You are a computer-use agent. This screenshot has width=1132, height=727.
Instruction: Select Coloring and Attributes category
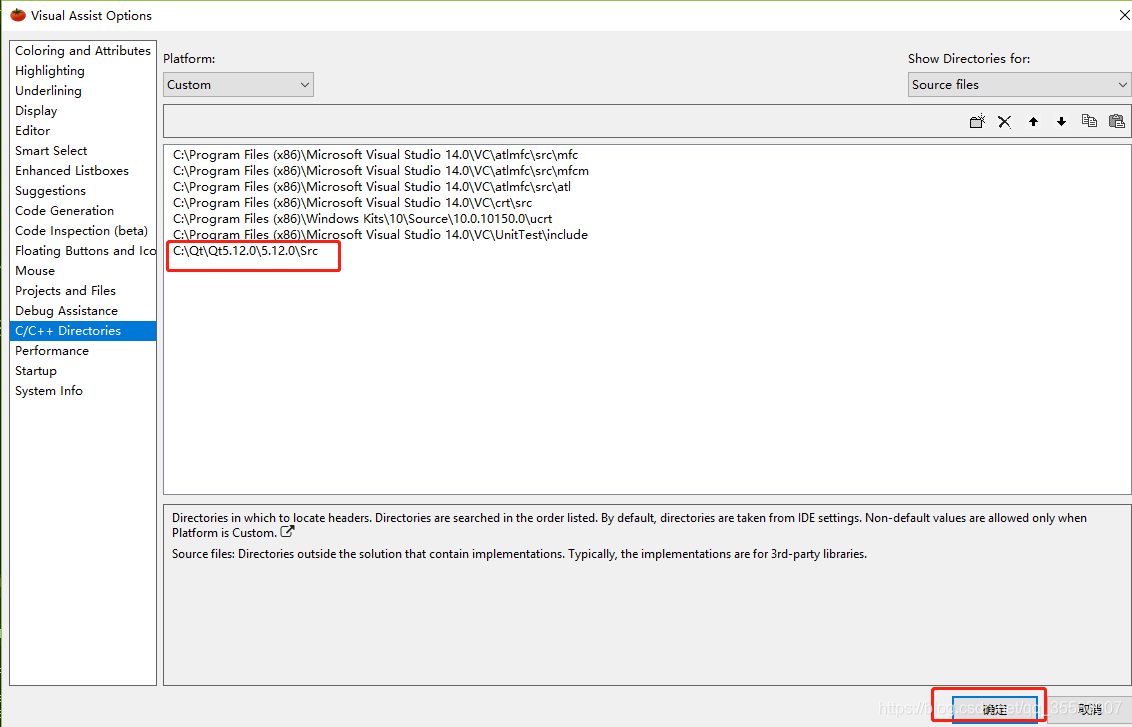tap(83, 51)
